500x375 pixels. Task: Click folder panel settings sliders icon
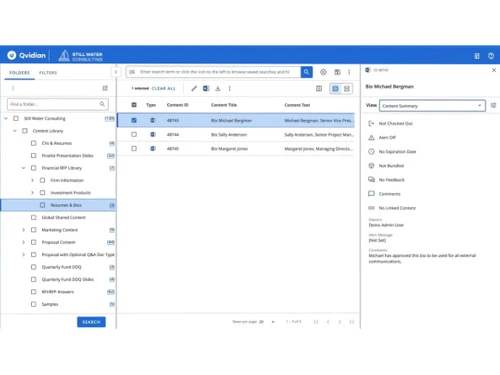pyautogui.click(x=105, y=88)
